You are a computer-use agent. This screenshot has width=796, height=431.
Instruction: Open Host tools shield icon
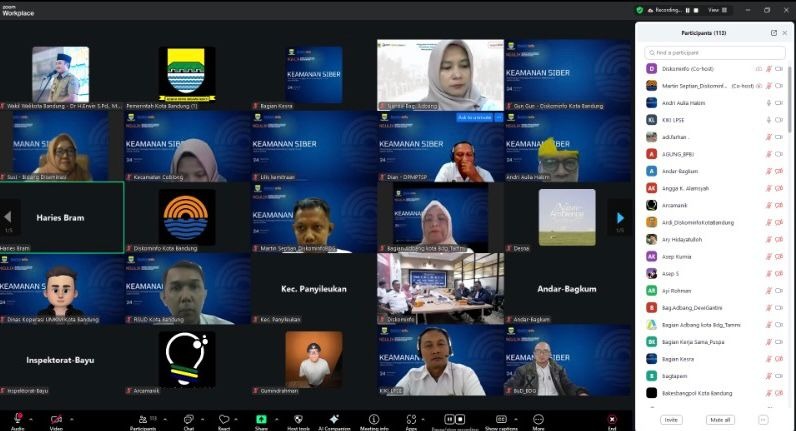pos(298,421)
